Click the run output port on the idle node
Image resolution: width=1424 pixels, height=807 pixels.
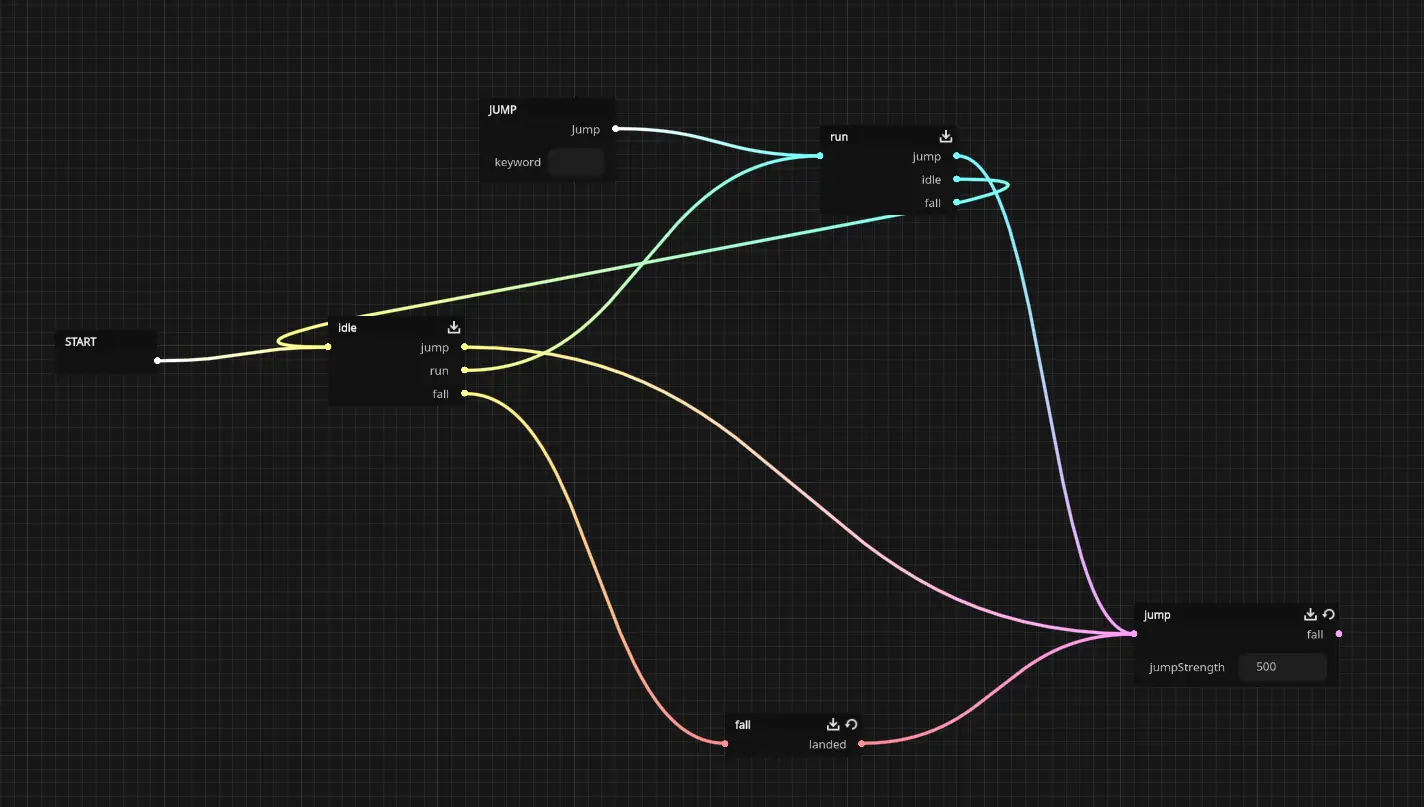[464, 370]
